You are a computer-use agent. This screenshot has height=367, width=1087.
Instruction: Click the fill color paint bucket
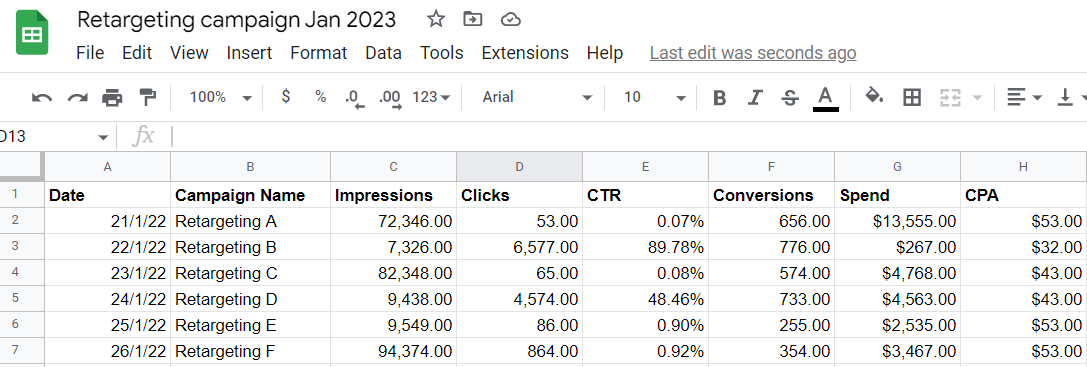[x=874, y=96]
